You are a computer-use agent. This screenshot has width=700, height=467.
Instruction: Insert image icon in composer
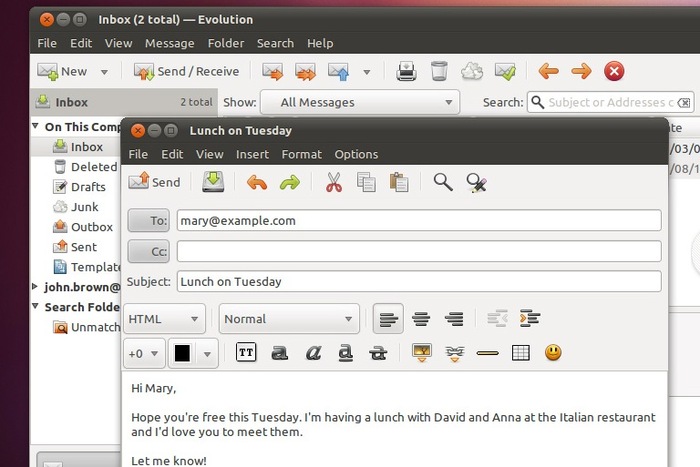click(422, 353)
